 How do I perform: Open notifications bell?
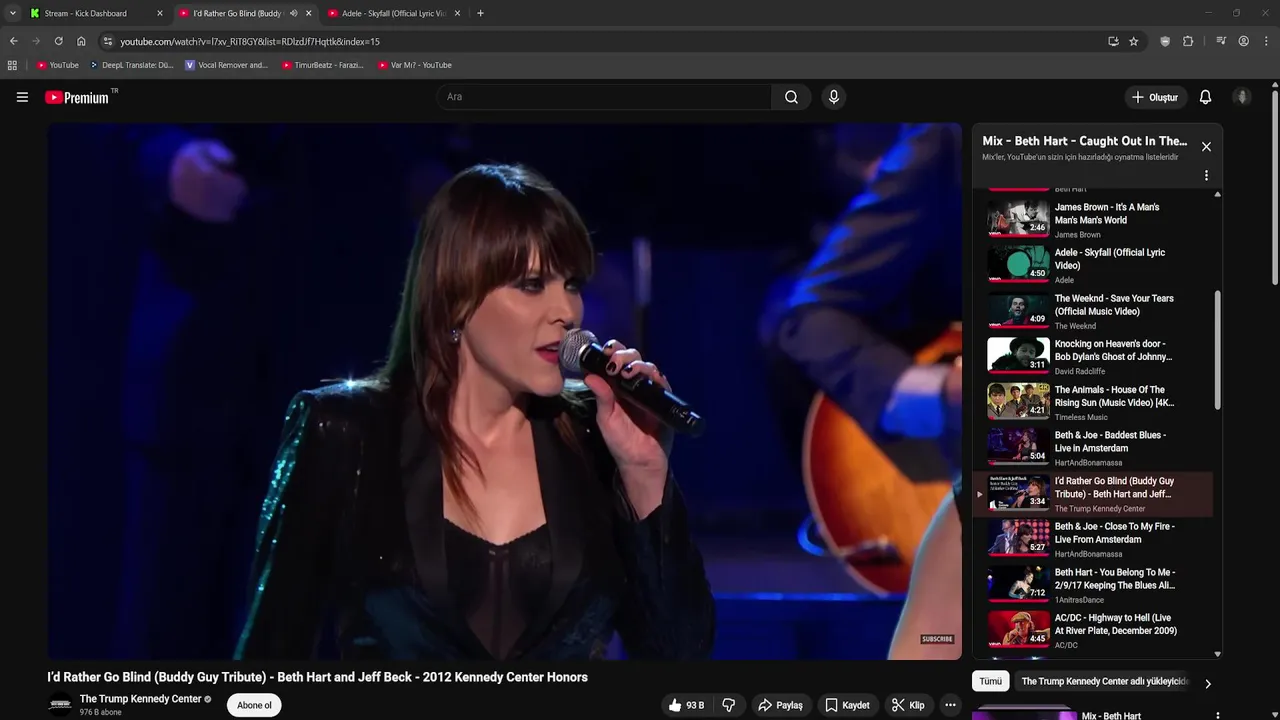click(1205, 97)
